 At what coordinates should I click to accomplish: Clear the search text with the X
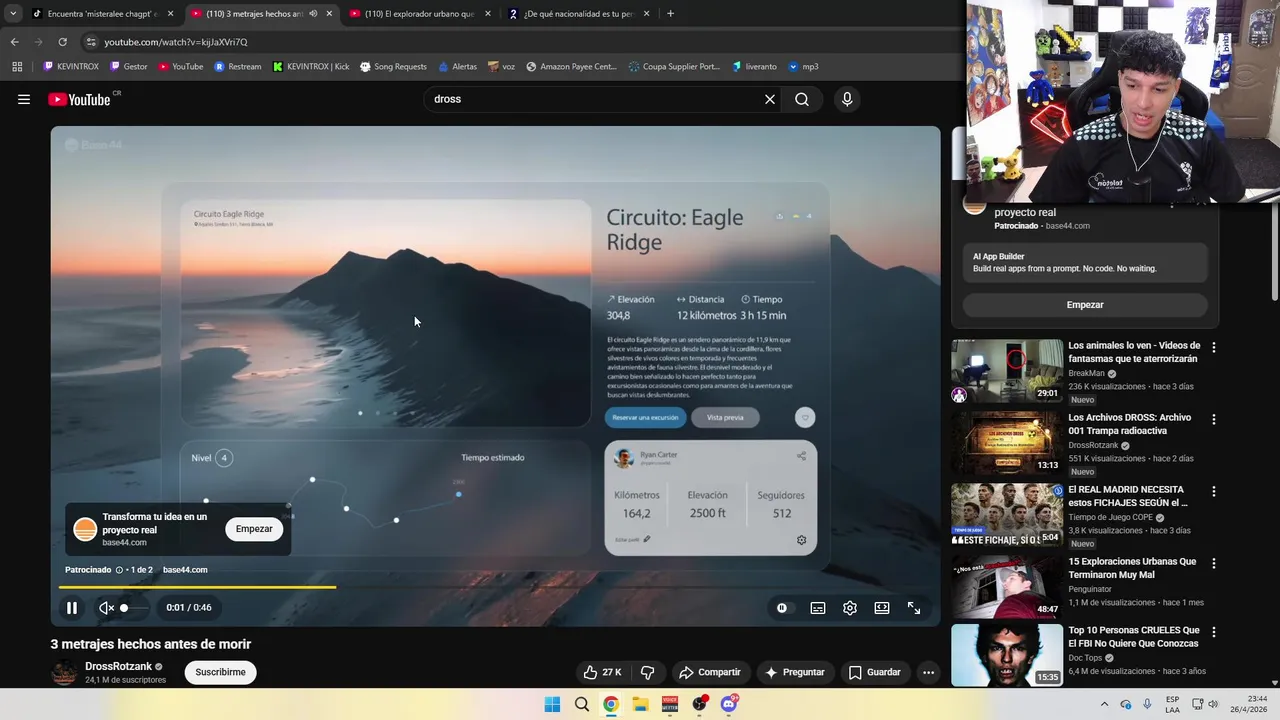(x=770, y=99)
